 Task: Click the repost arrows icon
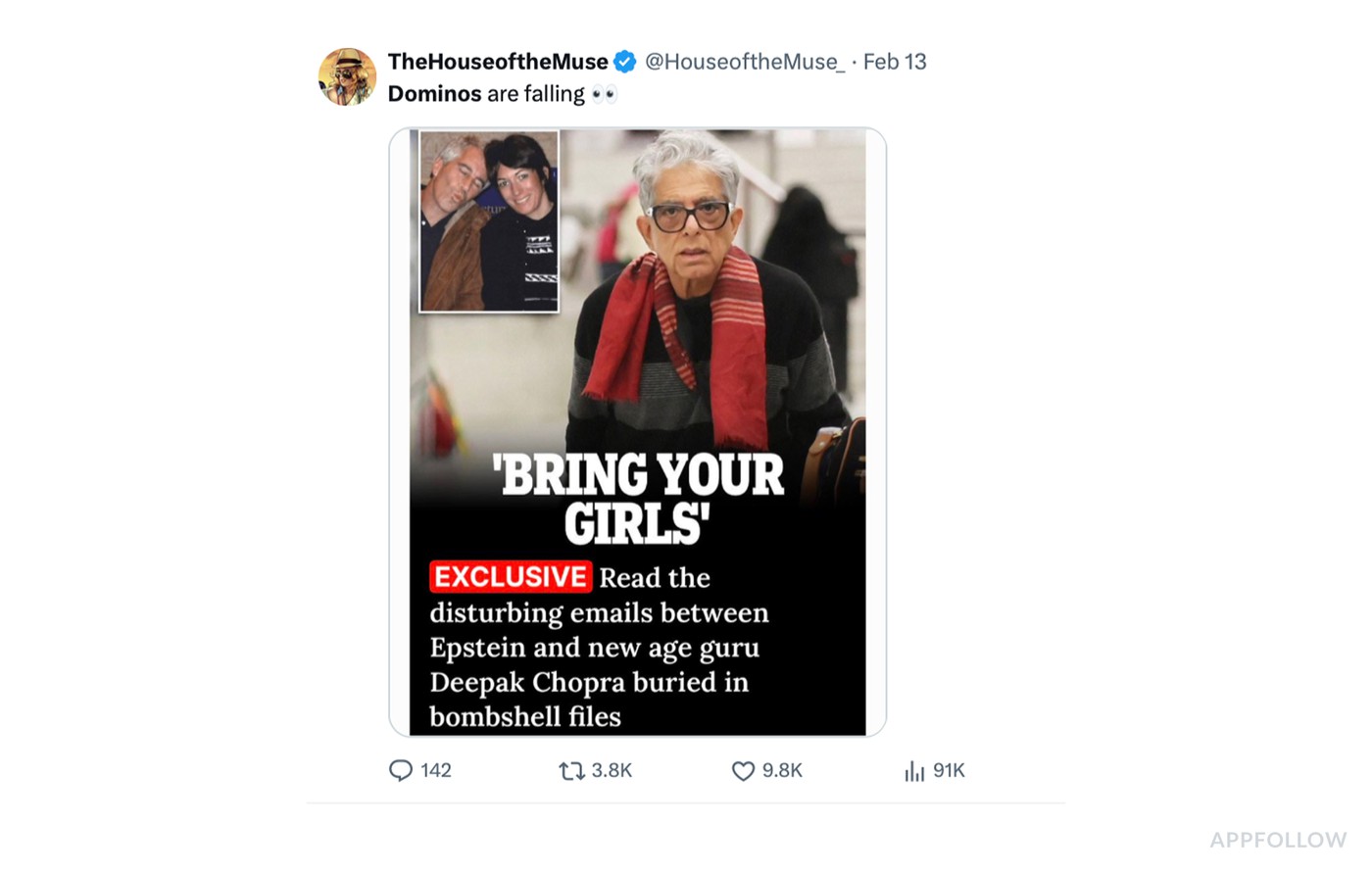tap(571, 771)
